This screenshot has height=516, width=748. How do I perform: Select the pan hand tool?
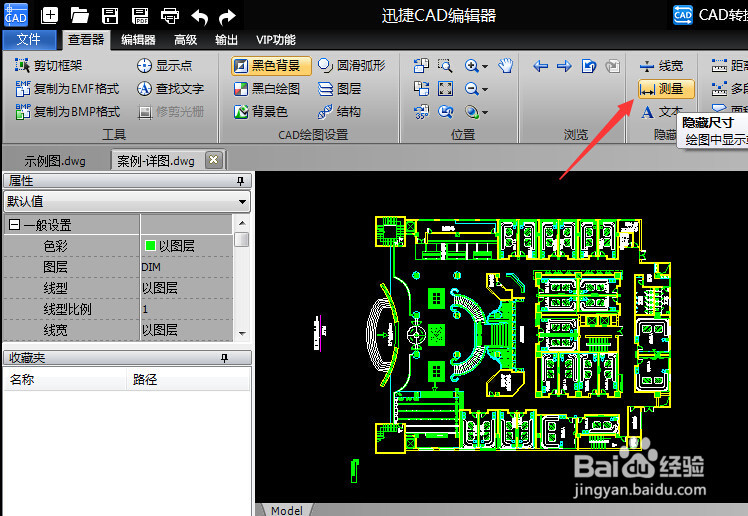pos(506,65)
